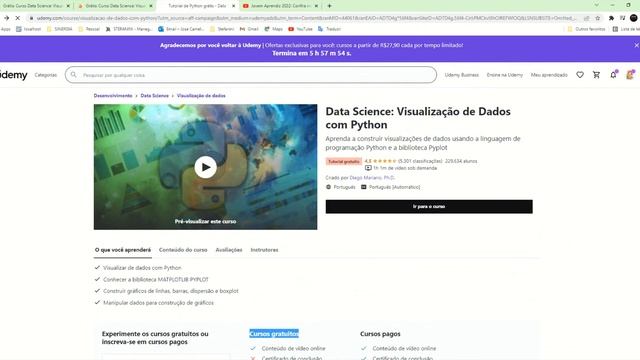Select the Conteúdo do curso tab

183,250
